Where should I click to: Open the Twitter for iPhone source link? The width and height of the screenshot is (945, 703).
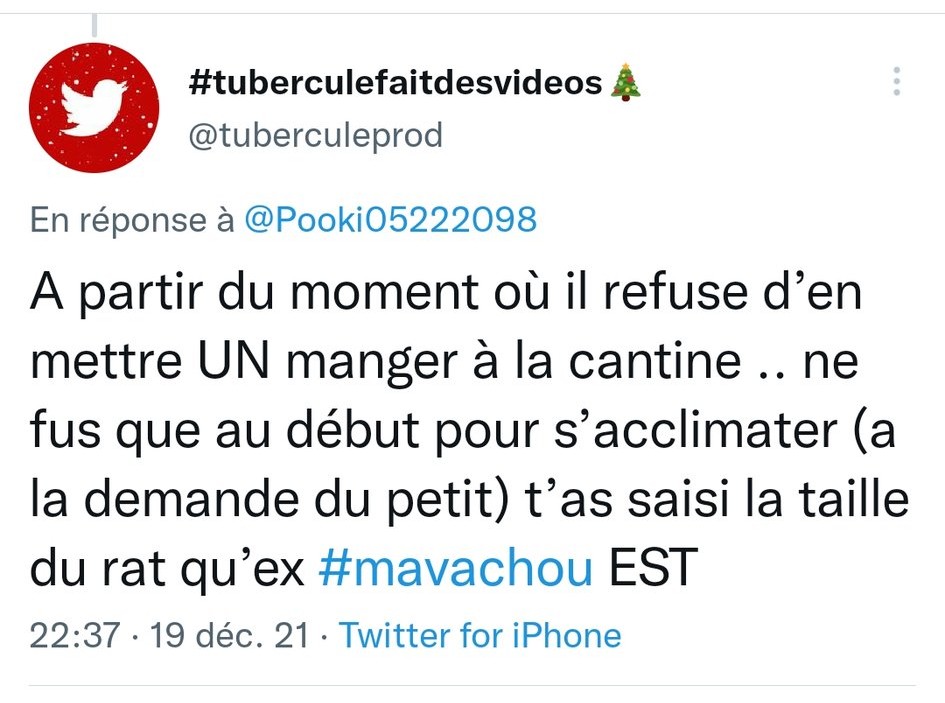point(480,635)
